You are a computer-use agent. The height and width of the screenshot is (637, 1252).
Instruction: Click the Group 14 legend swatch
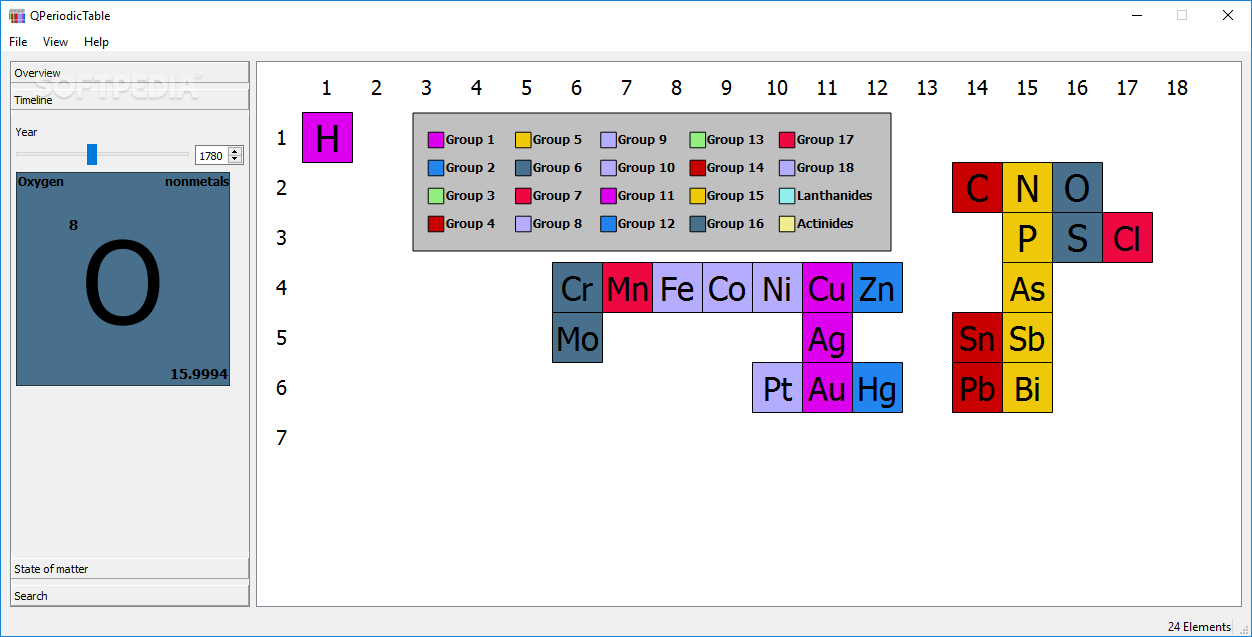pos(698,168)
